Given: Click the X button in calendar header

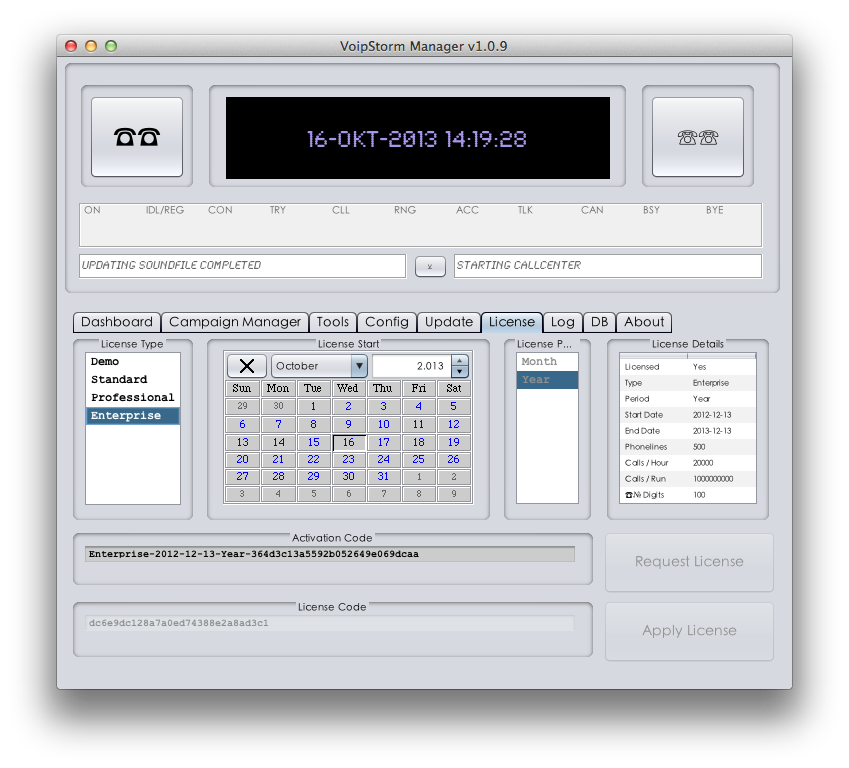Looking at the screenshot, I should coord(247,366).
